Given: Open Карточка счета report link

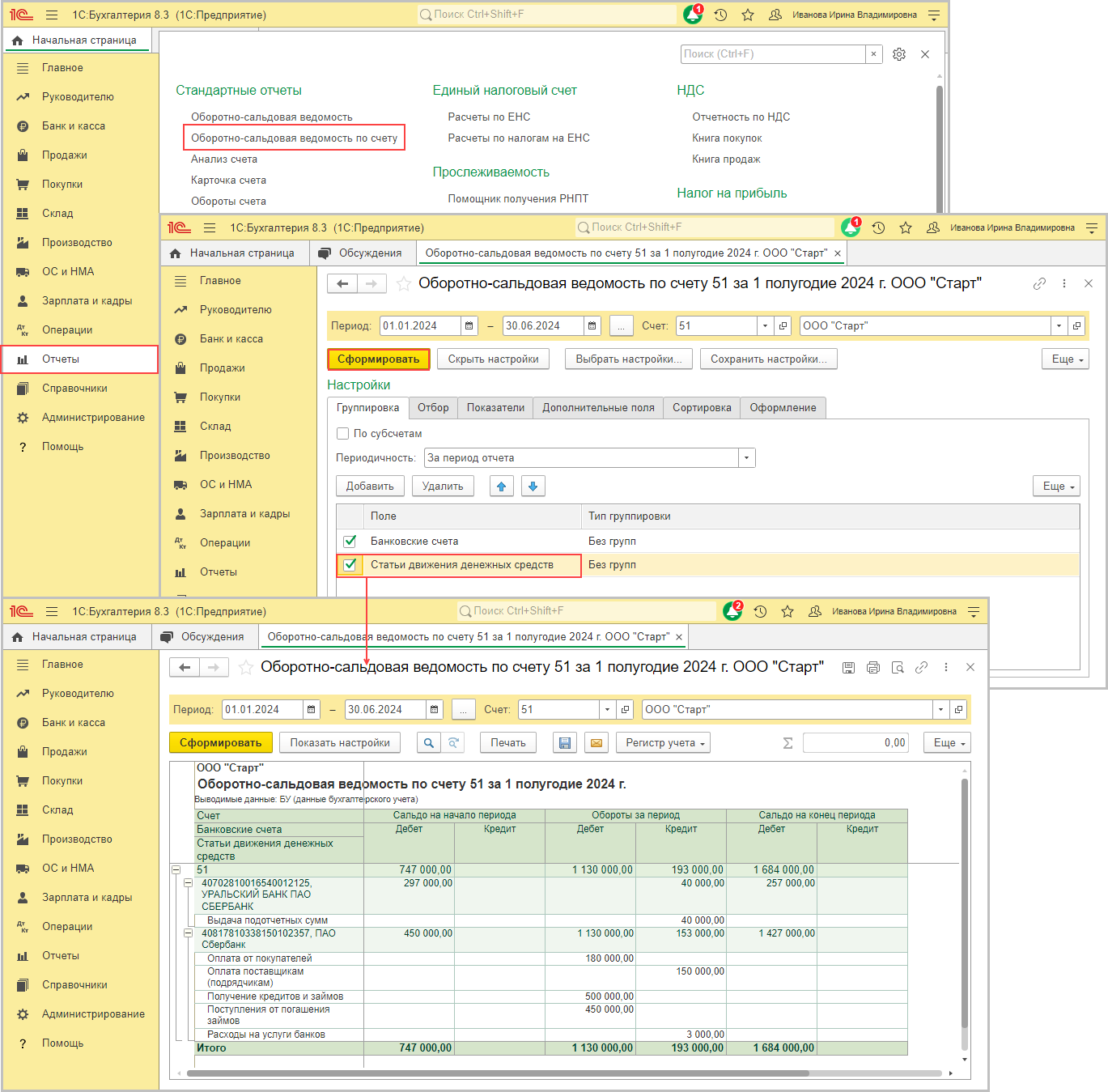Looking at the screenshot, I should pos(228,181).
